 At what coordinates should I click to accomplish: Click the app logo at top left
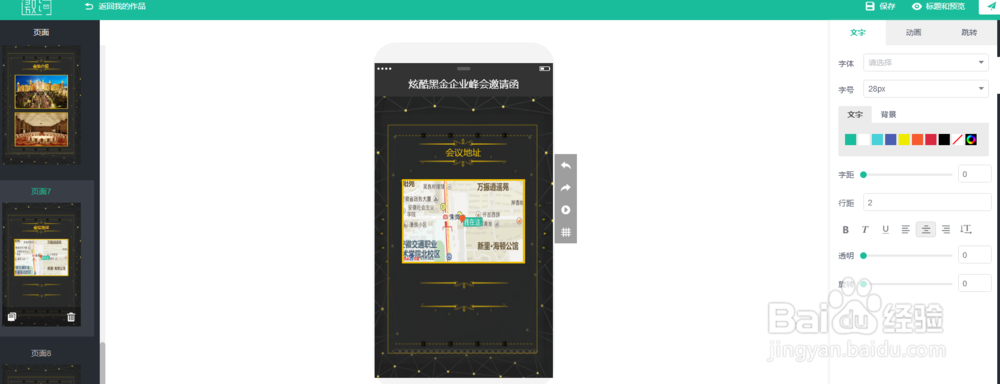36,8
